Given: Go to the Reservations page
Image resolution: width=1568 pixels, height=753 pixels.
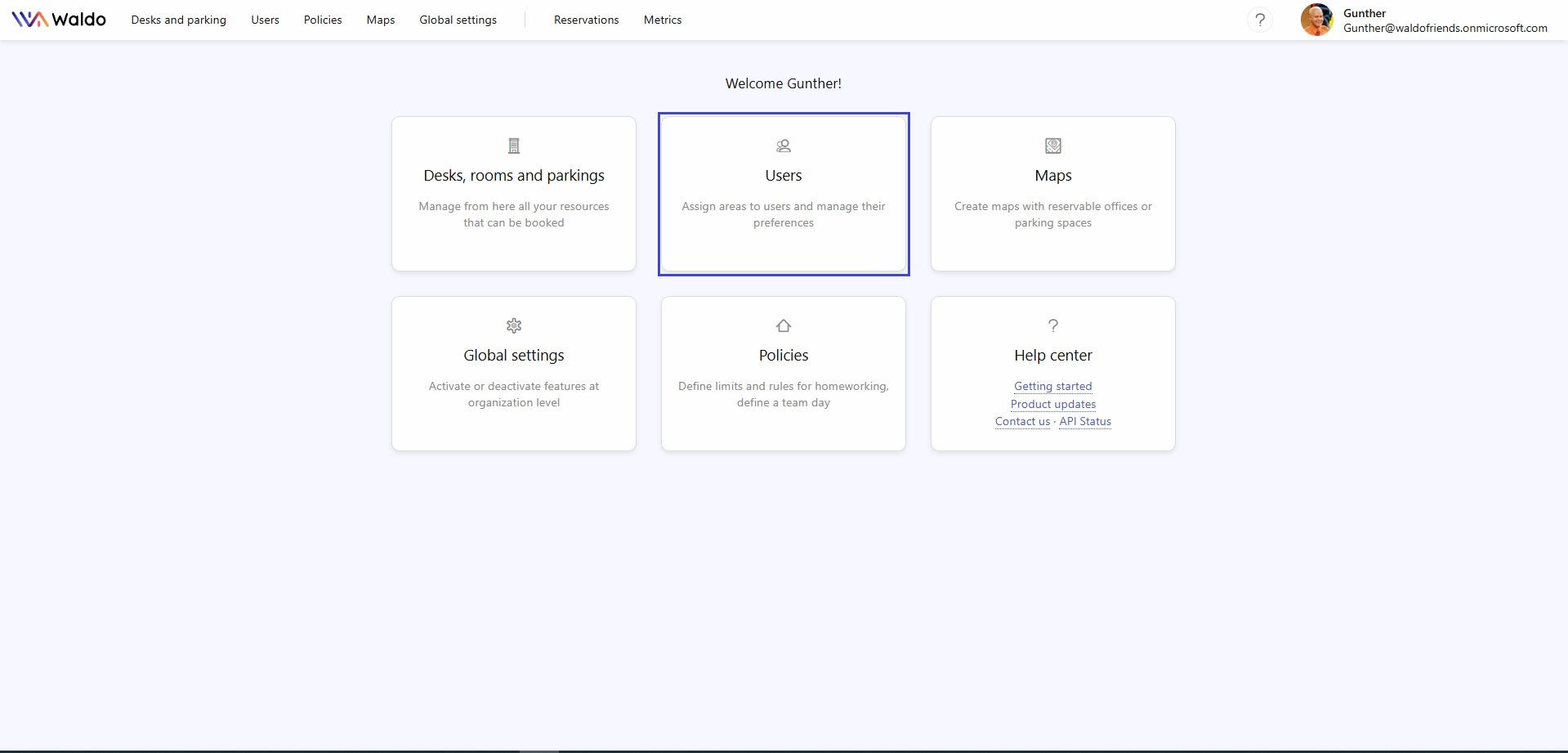Looking at the screenshot, I should pyautogui.click(x=587, y=20).
